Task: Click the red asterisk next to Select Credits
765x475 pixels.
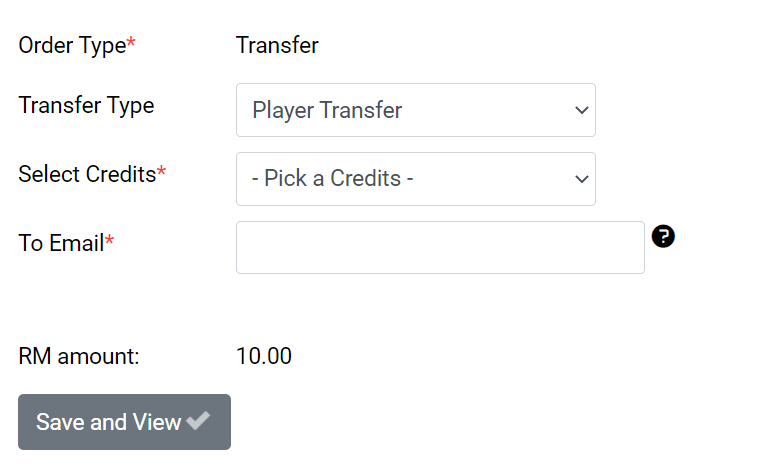Action: 161,172
